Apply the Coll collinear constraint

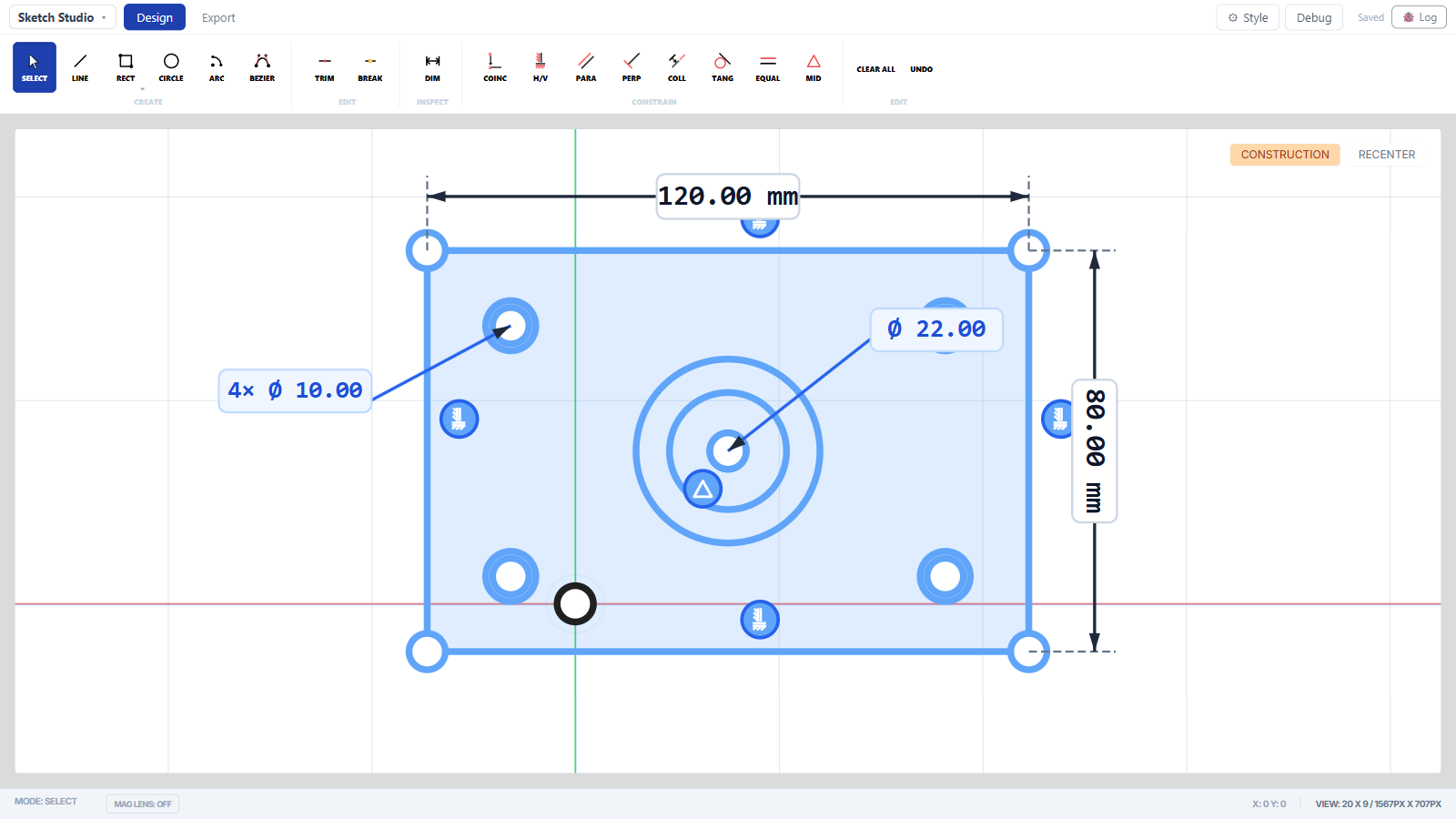click(677, 67)
